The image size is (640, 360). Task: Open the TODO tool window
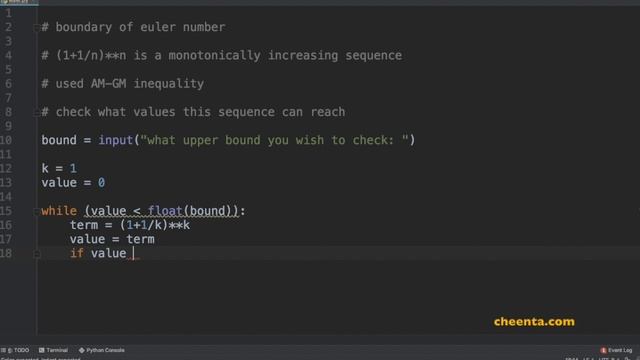tap(15, 350)
